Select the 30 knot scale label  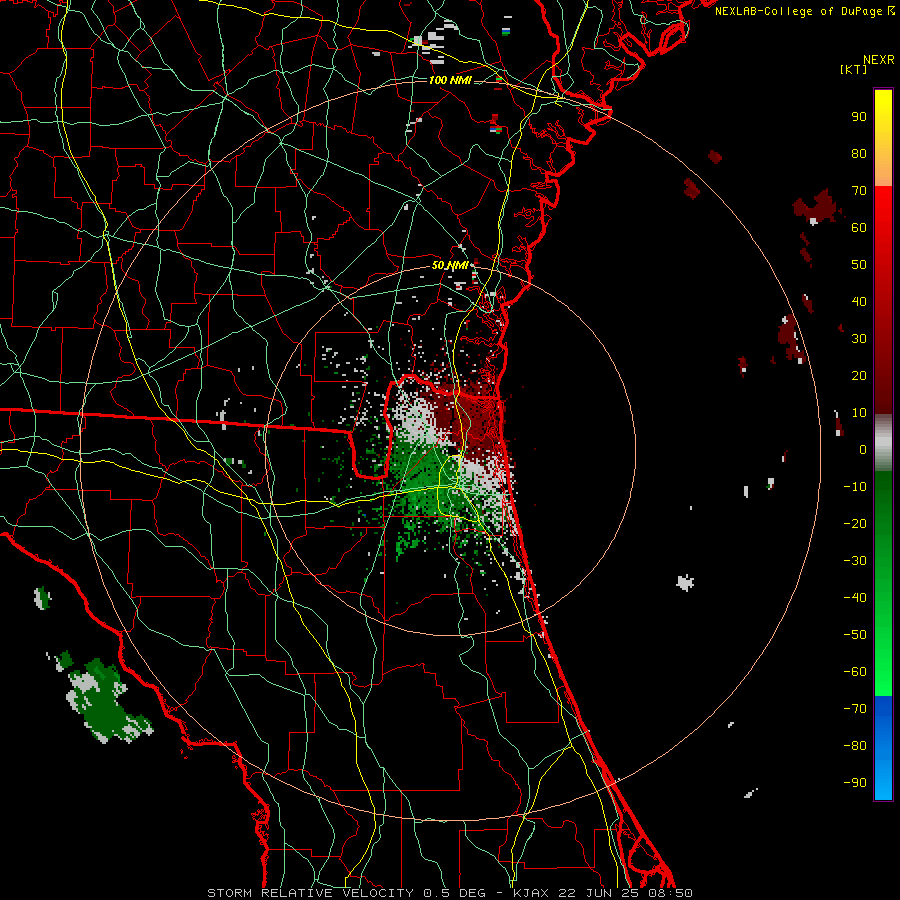859,339
